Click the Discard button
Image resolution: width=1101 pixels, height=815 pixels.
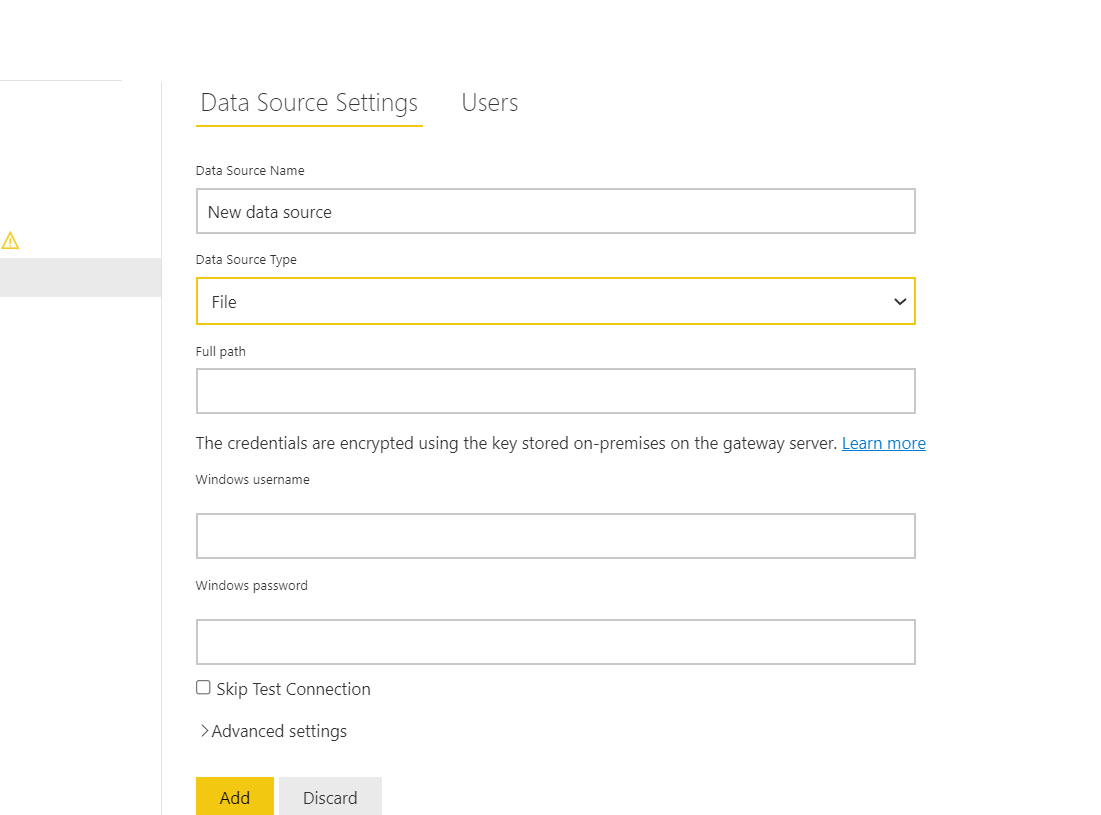pyautogui.click(x=330, y=797)
